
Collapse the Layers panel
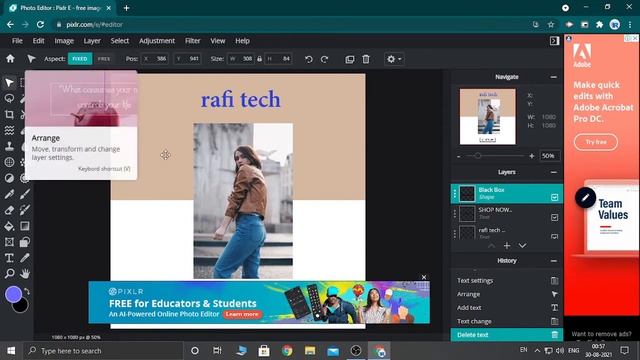[553, 172]
